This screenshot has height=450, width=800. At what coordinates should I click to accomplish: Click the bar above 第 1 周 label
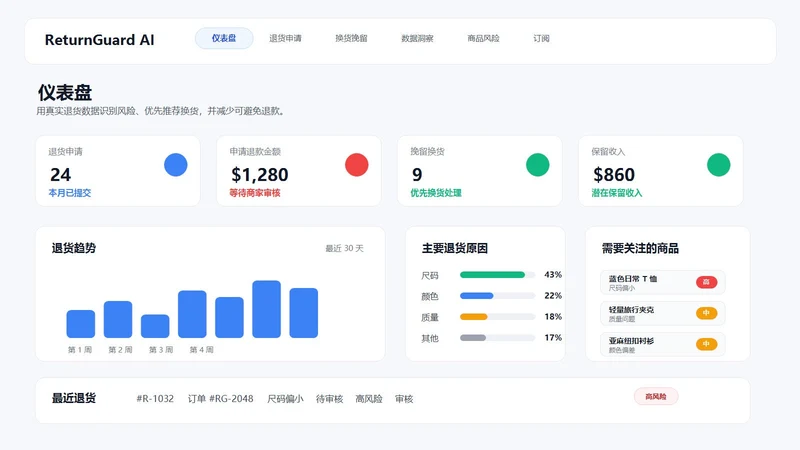(x=81, y=324)
